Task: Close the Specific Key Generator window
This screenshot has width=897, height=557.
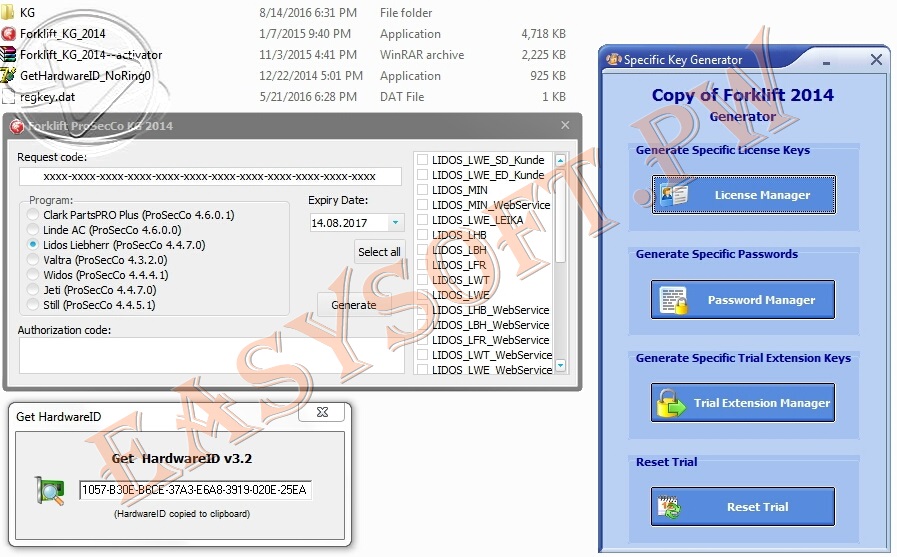Action: [876, 59]
